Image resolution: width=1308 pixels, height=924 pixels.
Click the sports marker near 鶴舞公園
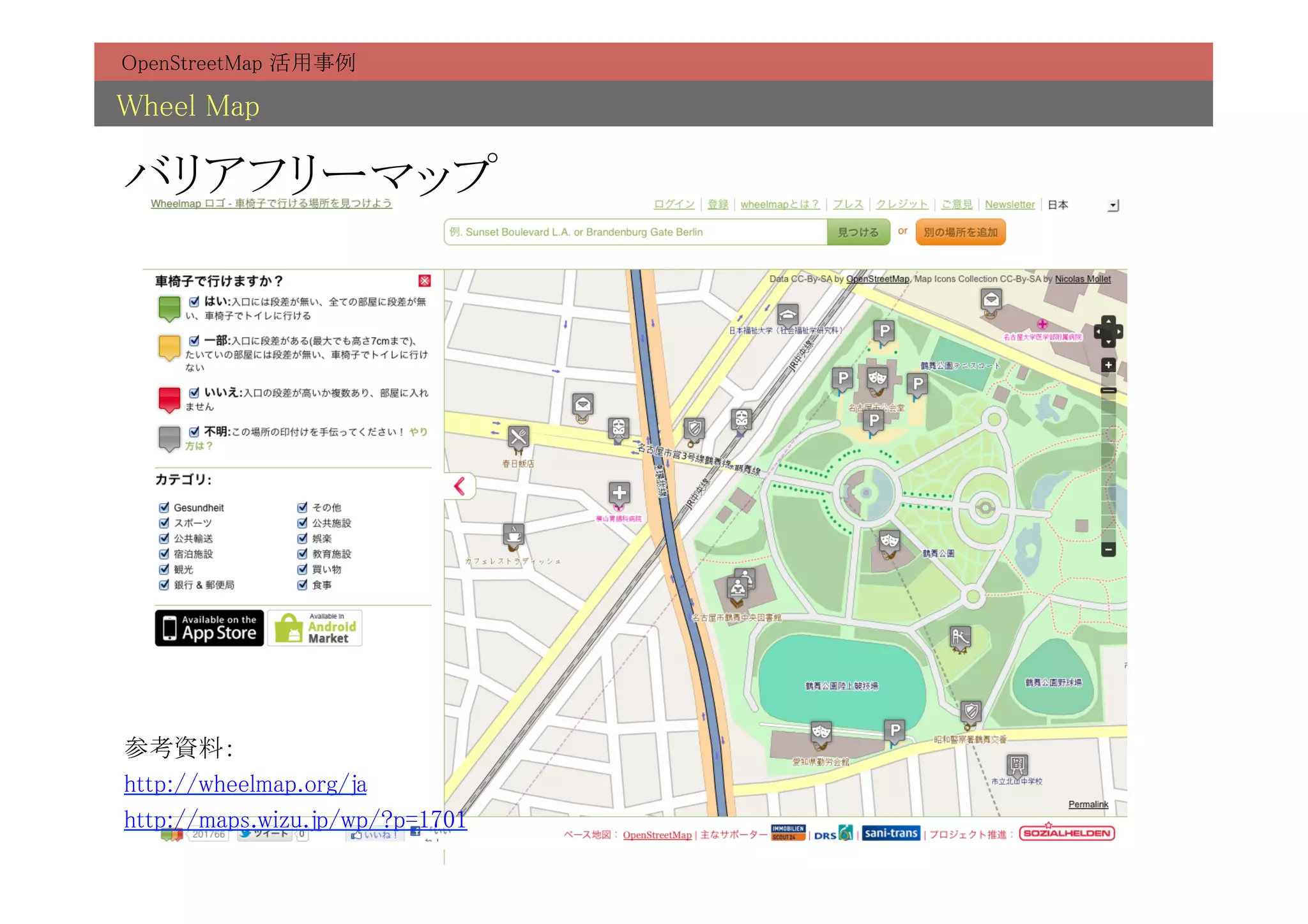click(x=961, y=639)
